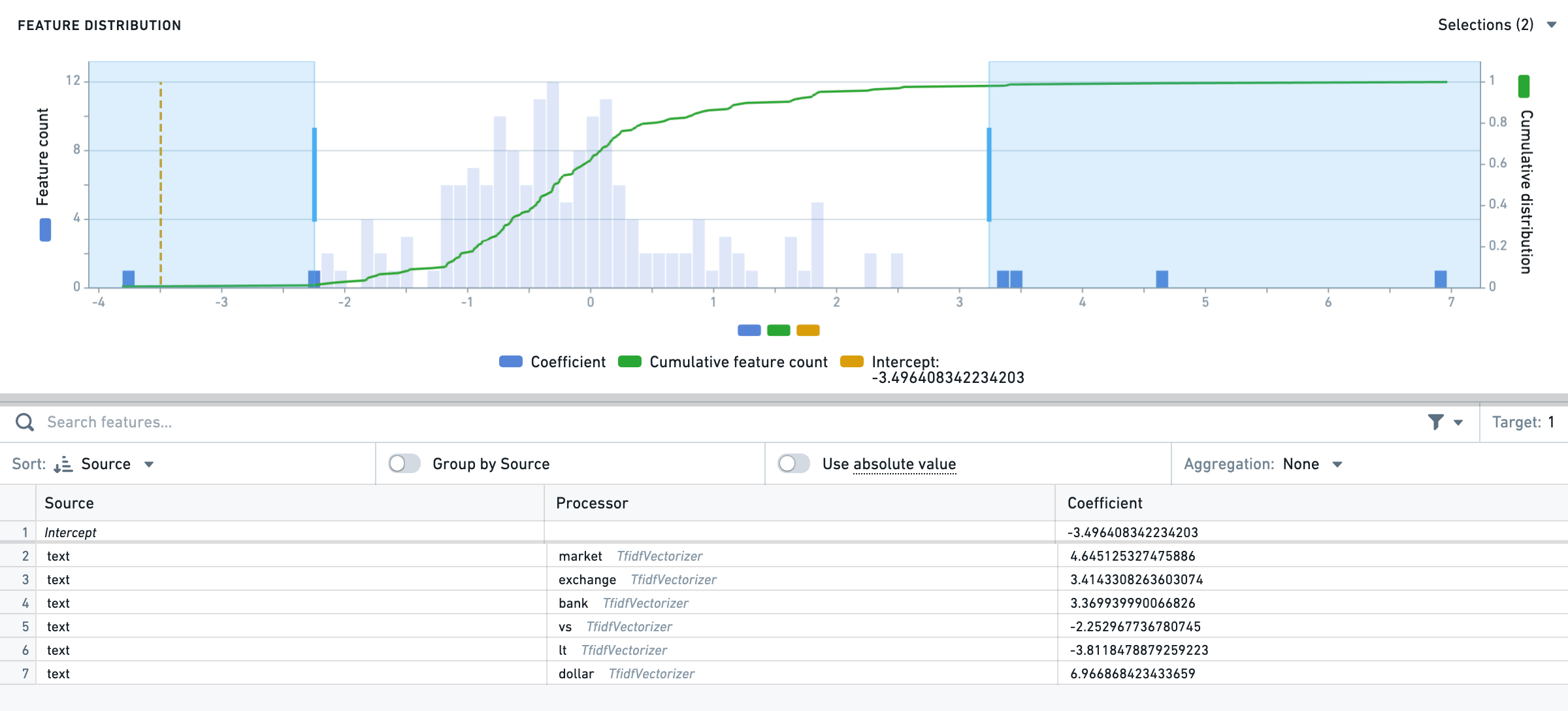Click the Coefficient legend label
1568x711 pixels.
coord(568,362)
